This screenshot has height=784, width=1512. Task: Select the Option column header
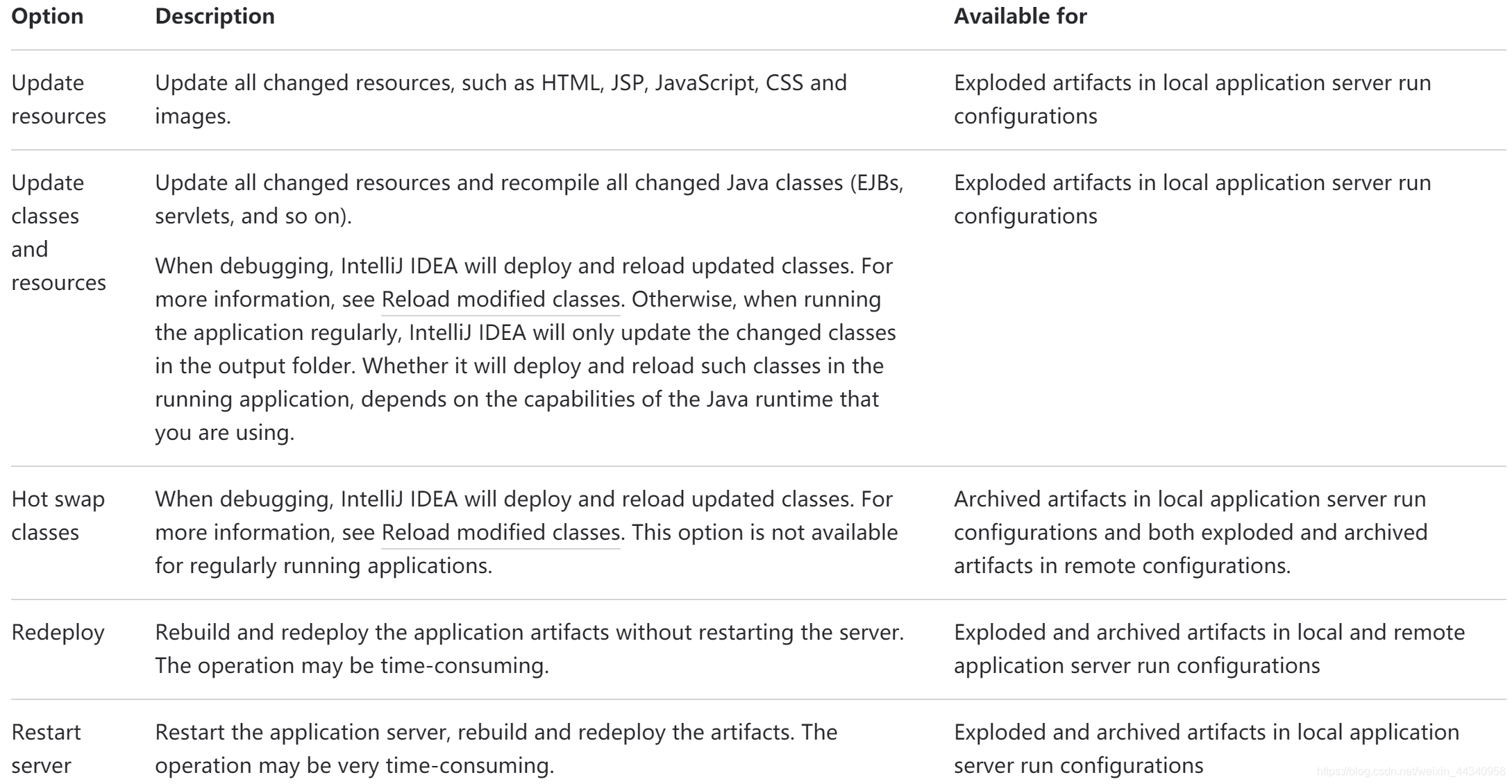click(x=47, y=16)
